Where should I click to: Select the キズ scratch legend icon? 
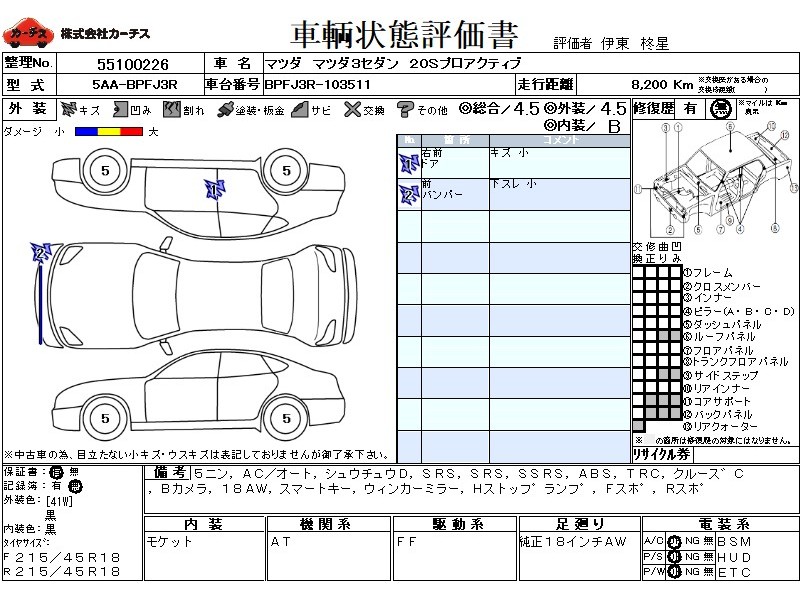(x=69, y=109)
